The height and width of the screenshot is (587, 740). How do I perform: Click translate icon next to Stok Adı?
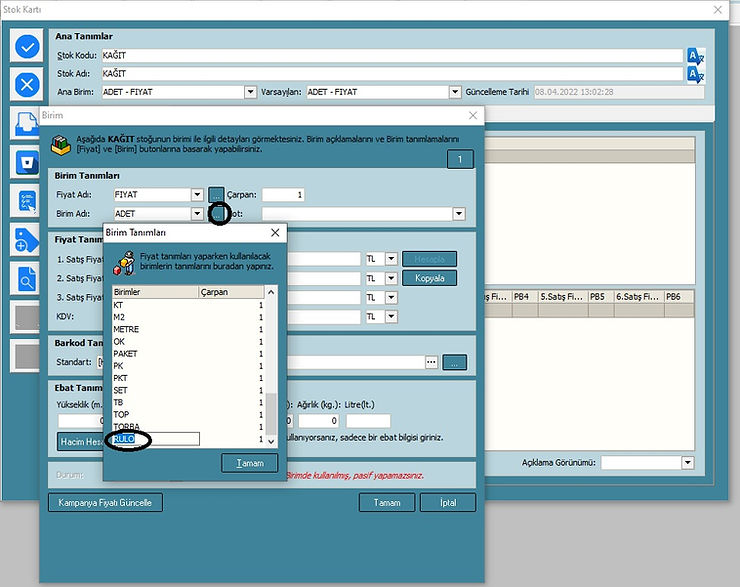tap(695, 74)
